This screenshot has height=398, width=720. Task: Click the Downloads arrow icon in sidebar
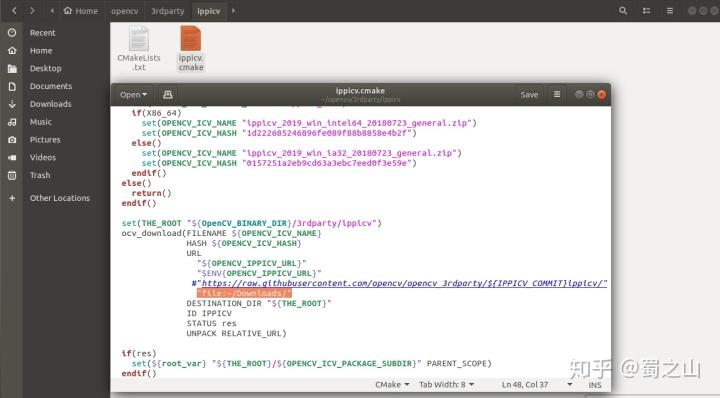pyautogui.click(x=12, y=104)
